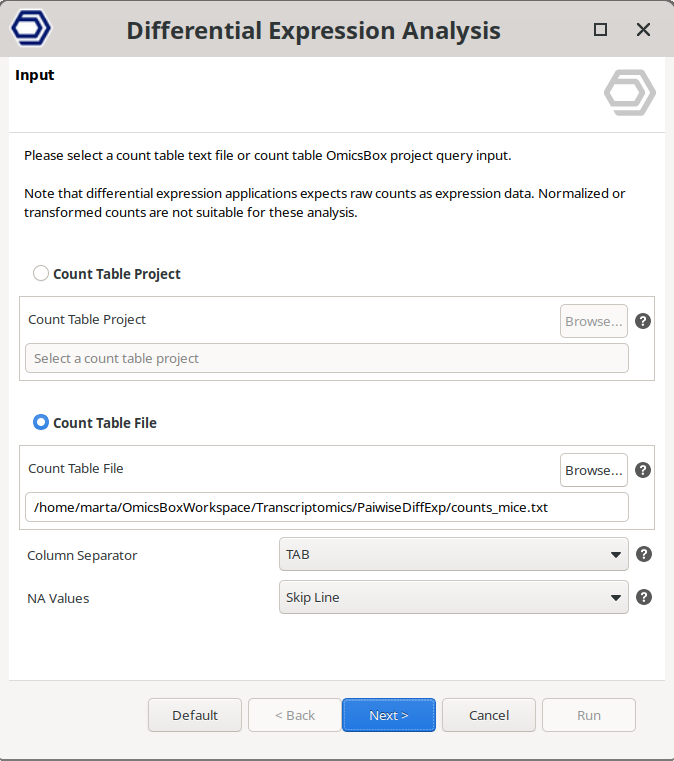Click the Back button
This screenshot has height=761, width=674.
[x=294, y=715]
